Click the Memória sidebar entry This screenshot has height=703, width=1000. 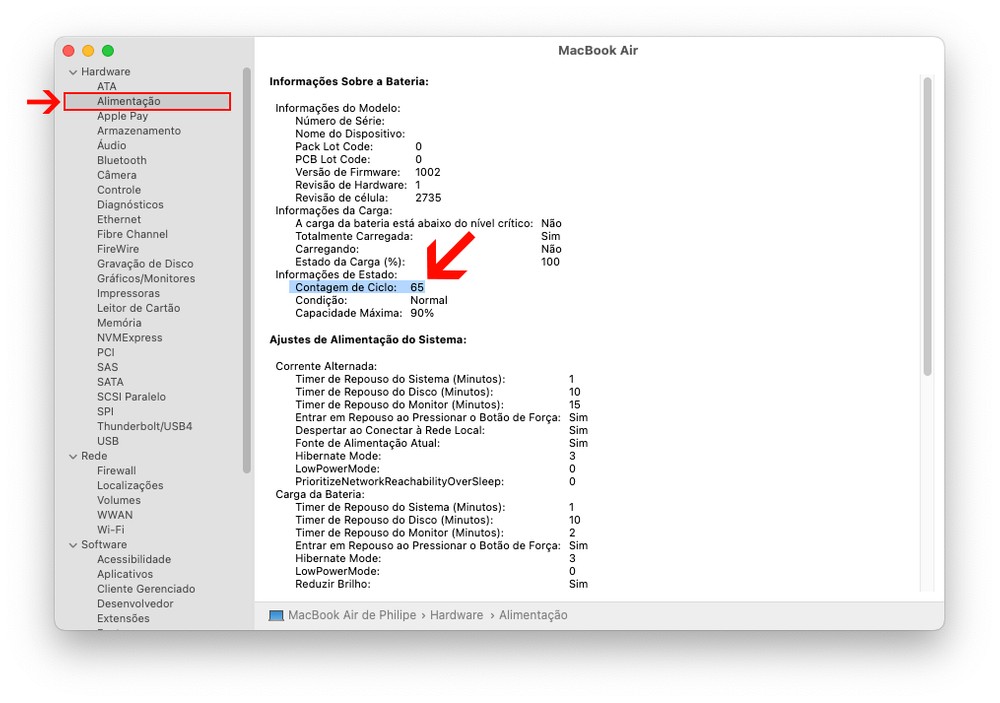[x=119, y=323]
